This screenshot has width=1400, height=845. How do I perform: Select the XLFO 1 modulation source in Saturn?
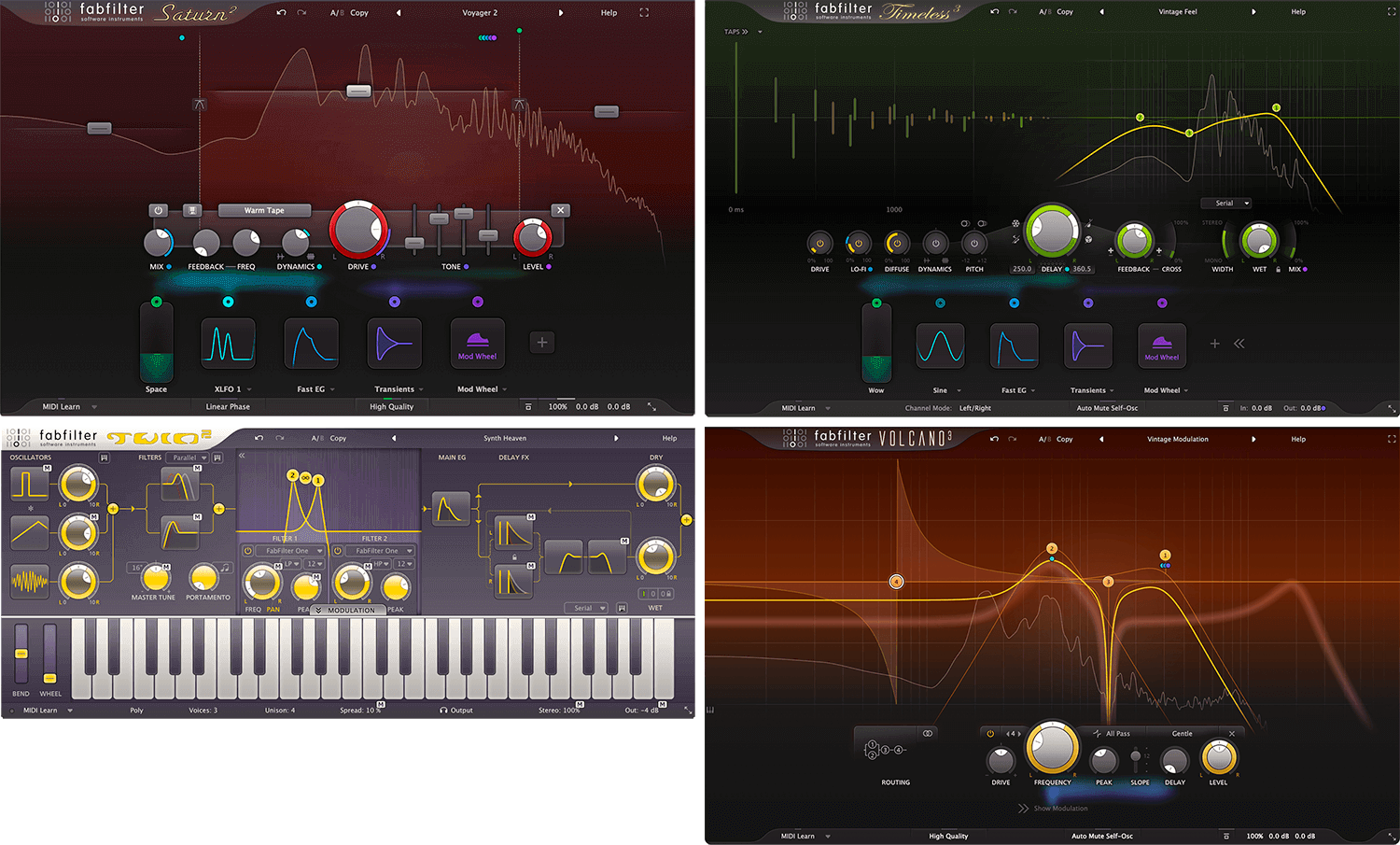click(x=228, y=343)
